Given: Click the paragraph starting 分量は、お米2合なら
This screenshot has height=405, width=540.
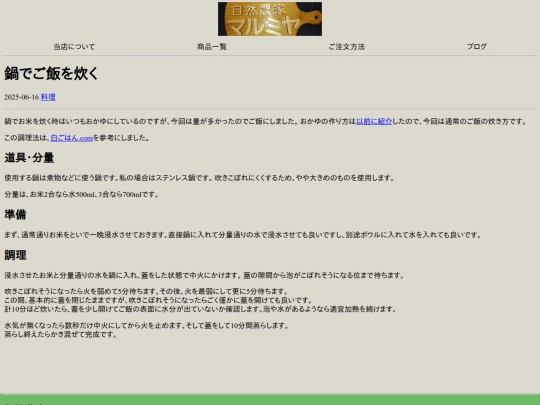Looking at the screenshot, I should point(81,195).
